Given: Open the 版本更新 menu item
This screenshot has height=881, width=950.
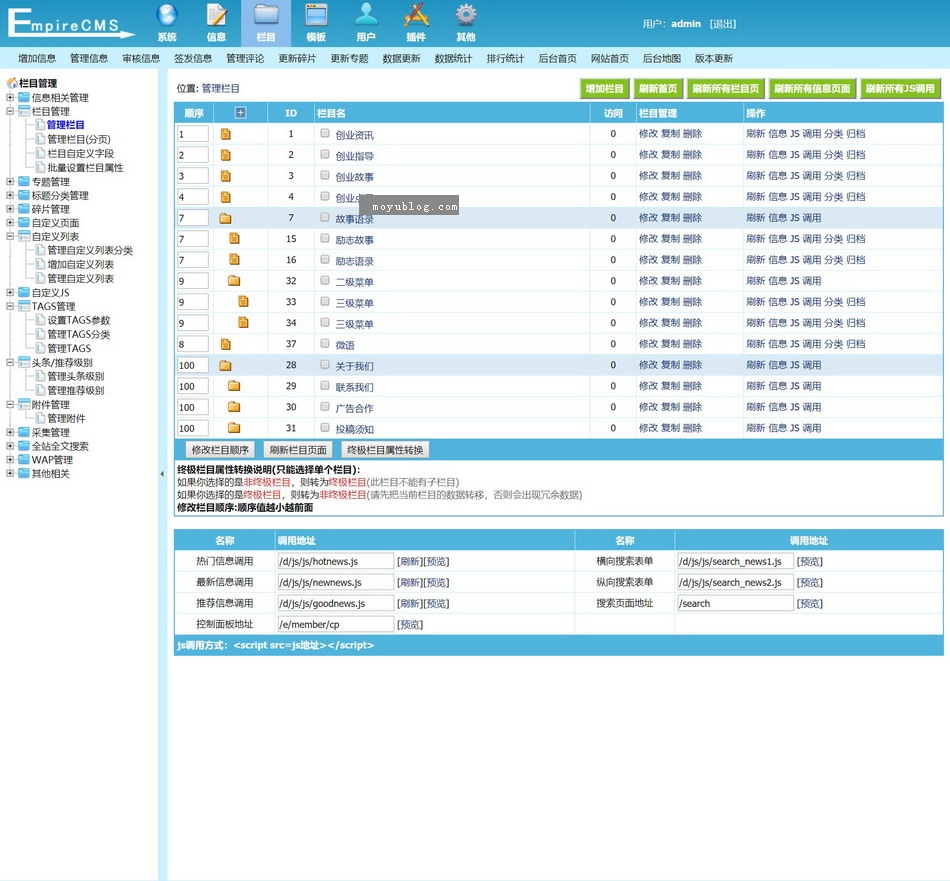Looking at the screenshot, I should pyautogui.click(x=714, y=58).
